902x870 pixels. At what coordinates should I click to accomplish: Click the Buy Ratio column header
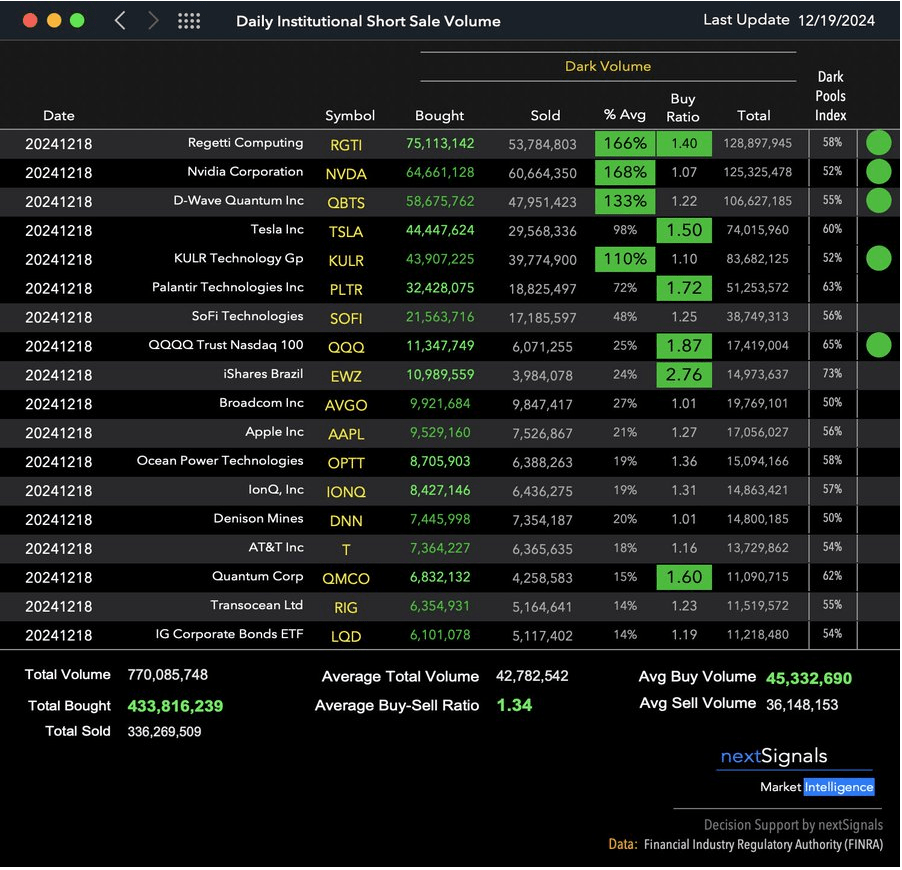pyautogui.click(x=683, y=107)
